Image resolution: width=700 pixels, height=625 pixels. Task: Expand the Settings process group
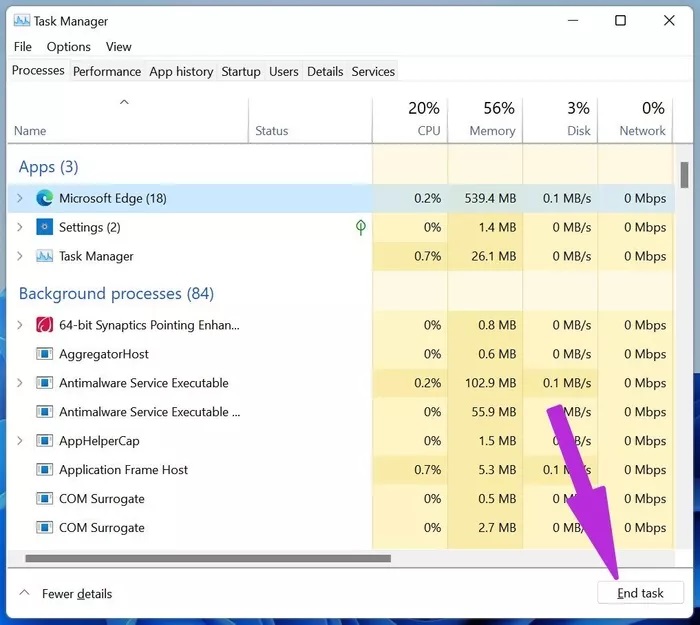[19, 227]
